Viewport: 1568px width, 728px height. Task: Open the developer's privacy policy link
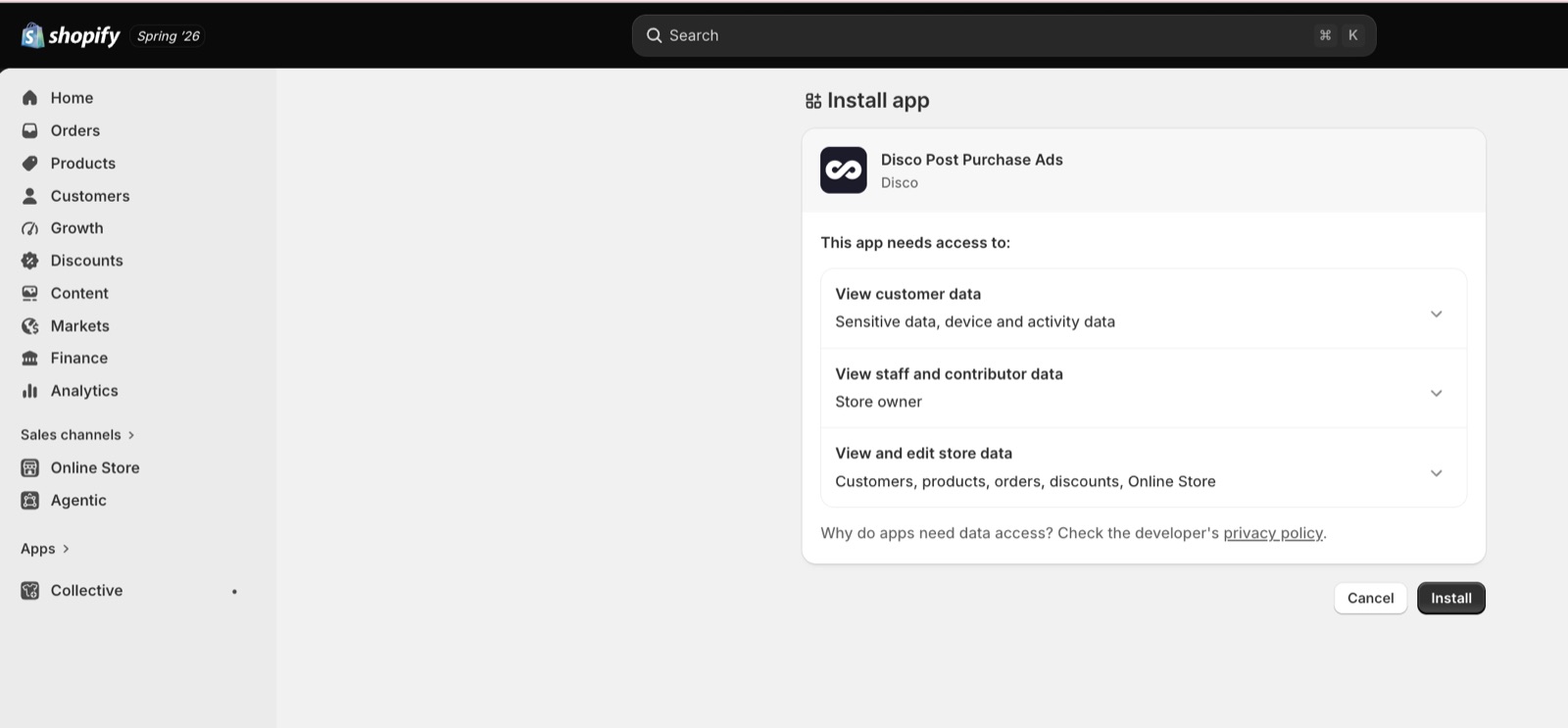pos(1273,533)
